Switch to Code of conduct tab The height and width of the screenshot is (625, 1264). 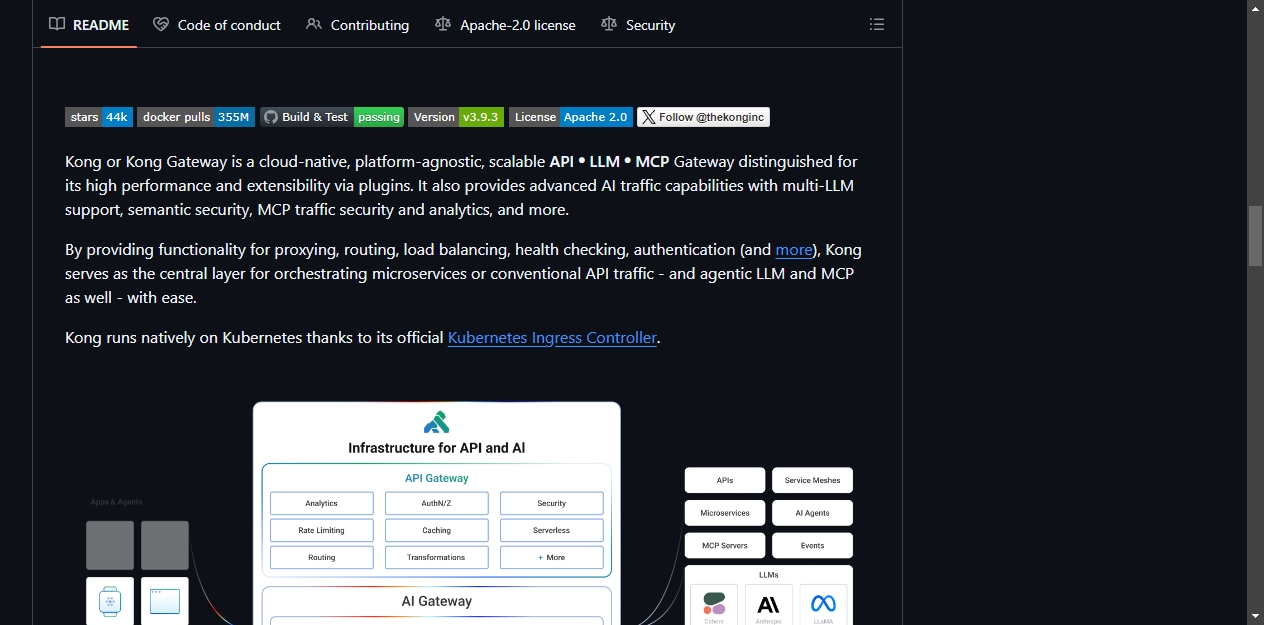point(217,24)
